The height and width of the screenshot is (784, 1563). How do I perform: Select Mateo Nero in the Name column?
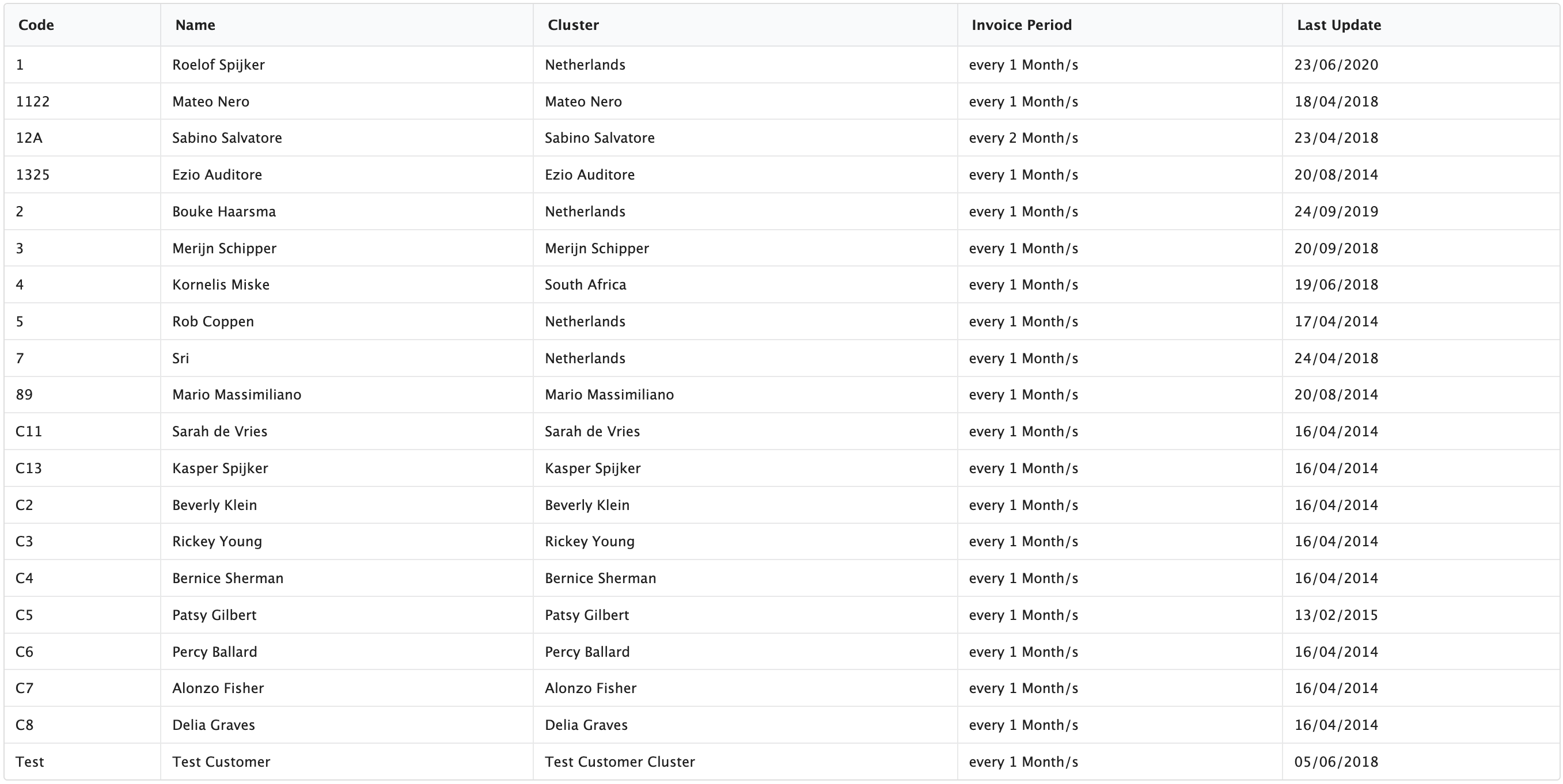211,101
